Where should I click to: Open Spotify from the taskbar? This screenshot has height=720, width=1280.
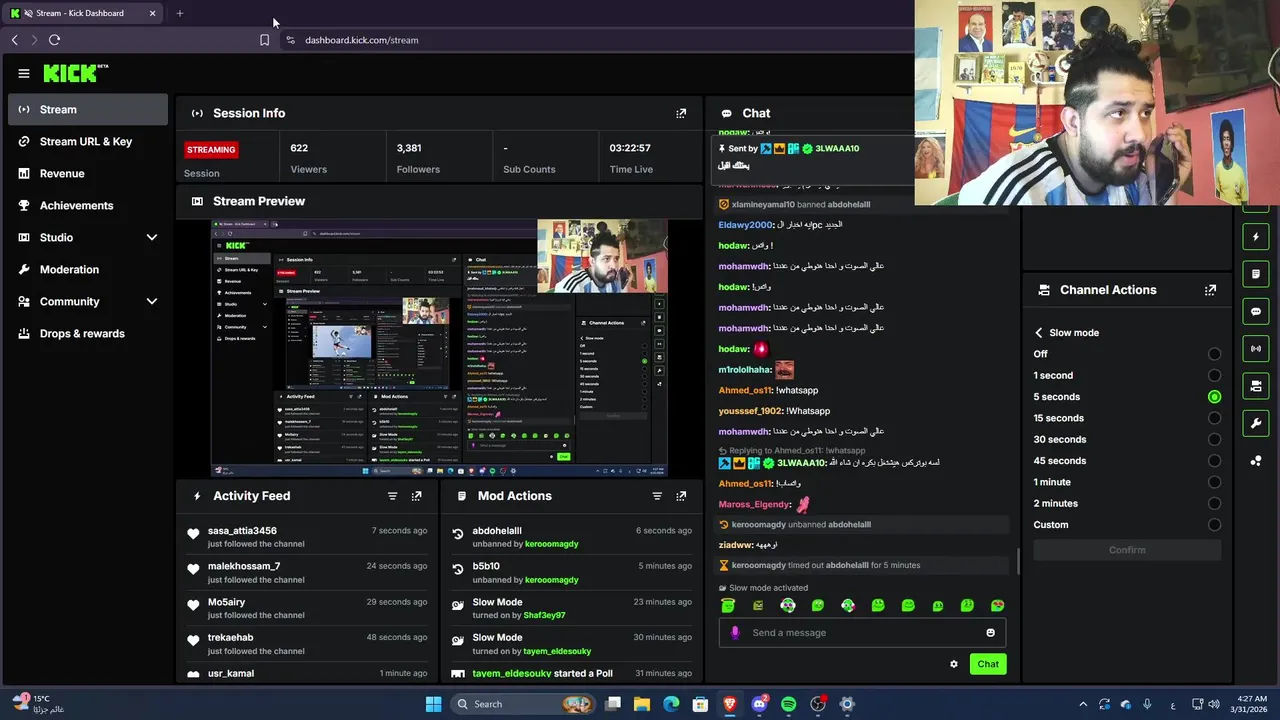[788, 704]
